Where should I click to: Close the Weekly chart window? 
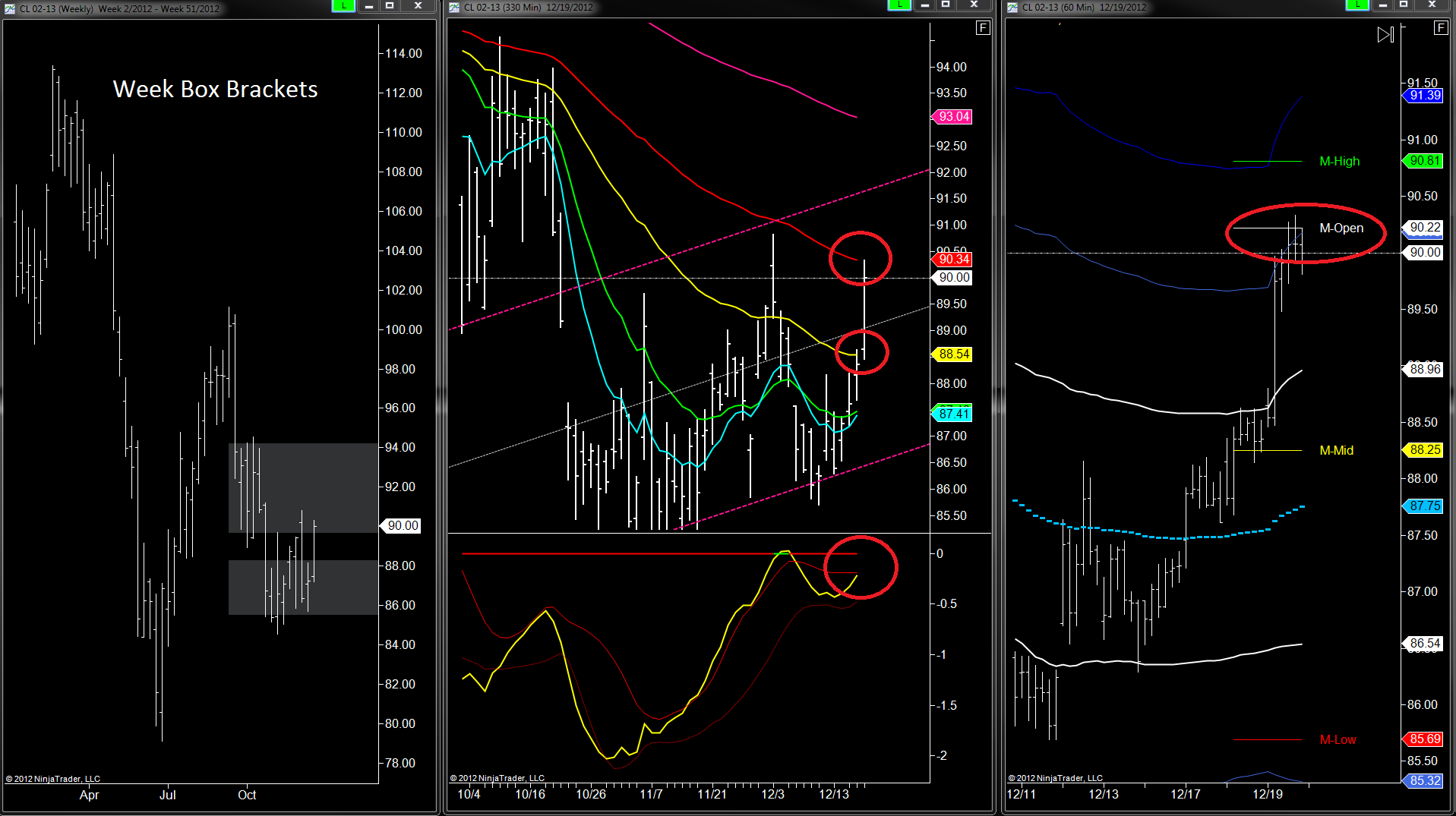(x=418, y=5)
